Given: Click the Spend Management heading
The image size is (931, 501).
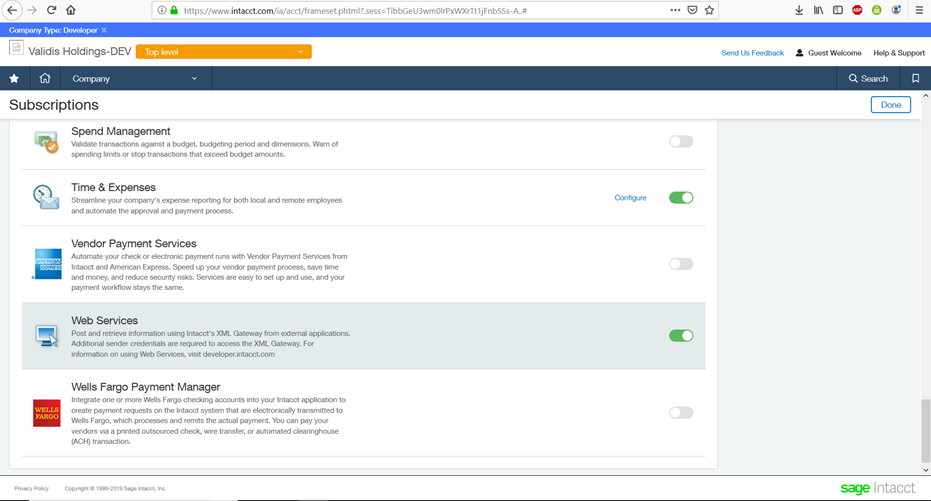Looking at the screenshot, I should coord(121,131).
